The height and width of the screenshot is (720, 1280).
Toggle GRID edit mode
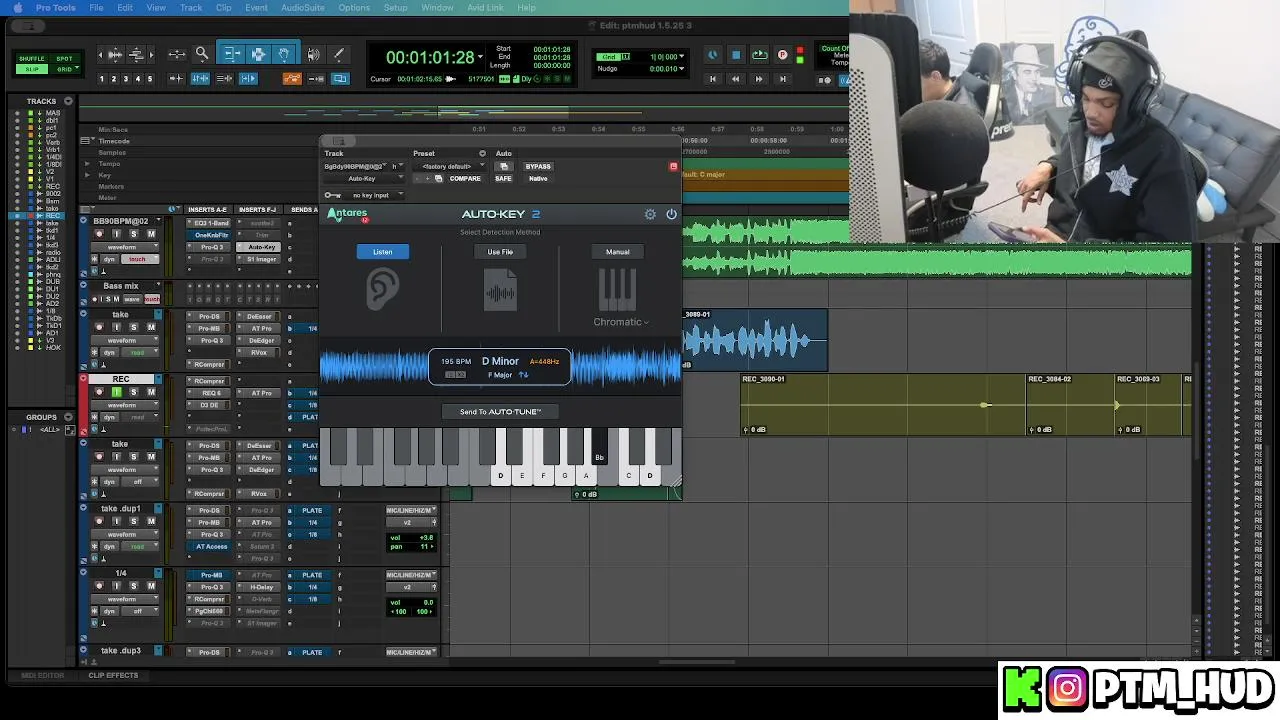coord(64,69)
